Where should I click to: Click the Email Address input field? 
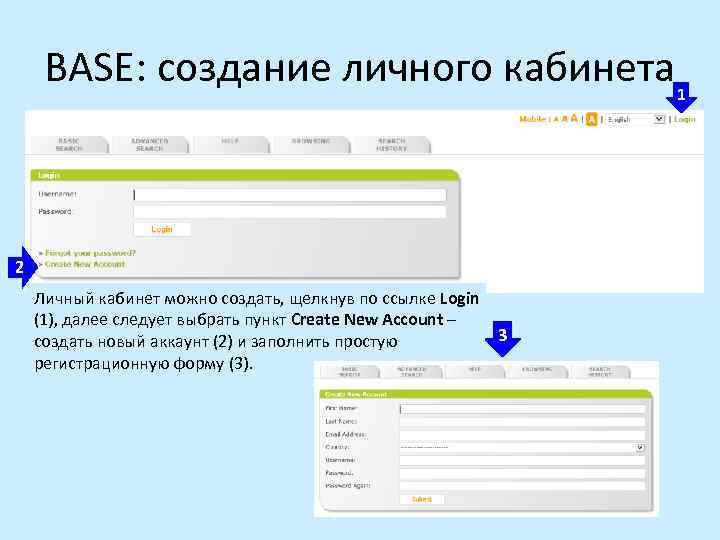(522, 434)
